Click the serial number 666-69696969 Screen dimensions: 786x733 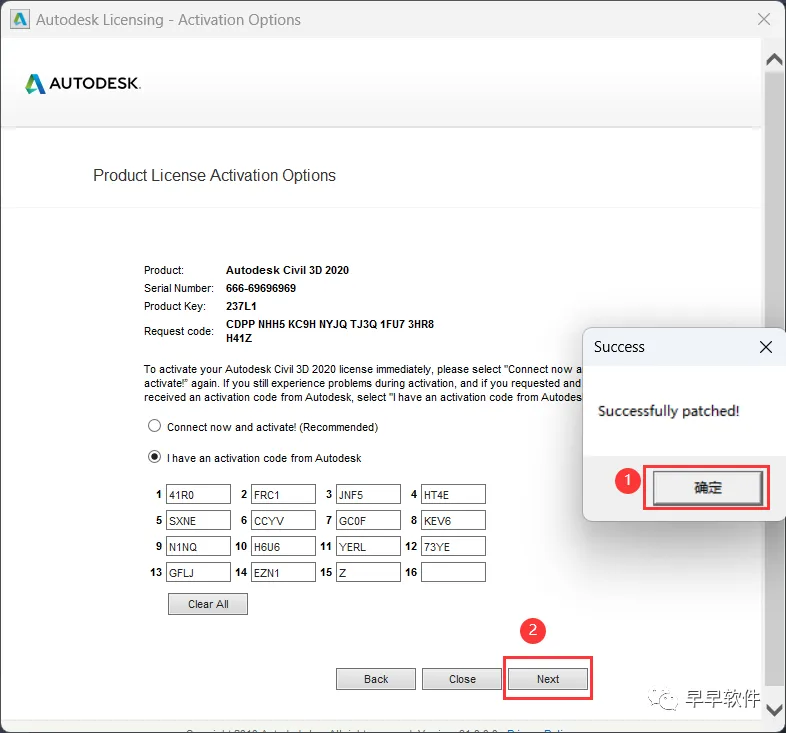click(261, 288)
